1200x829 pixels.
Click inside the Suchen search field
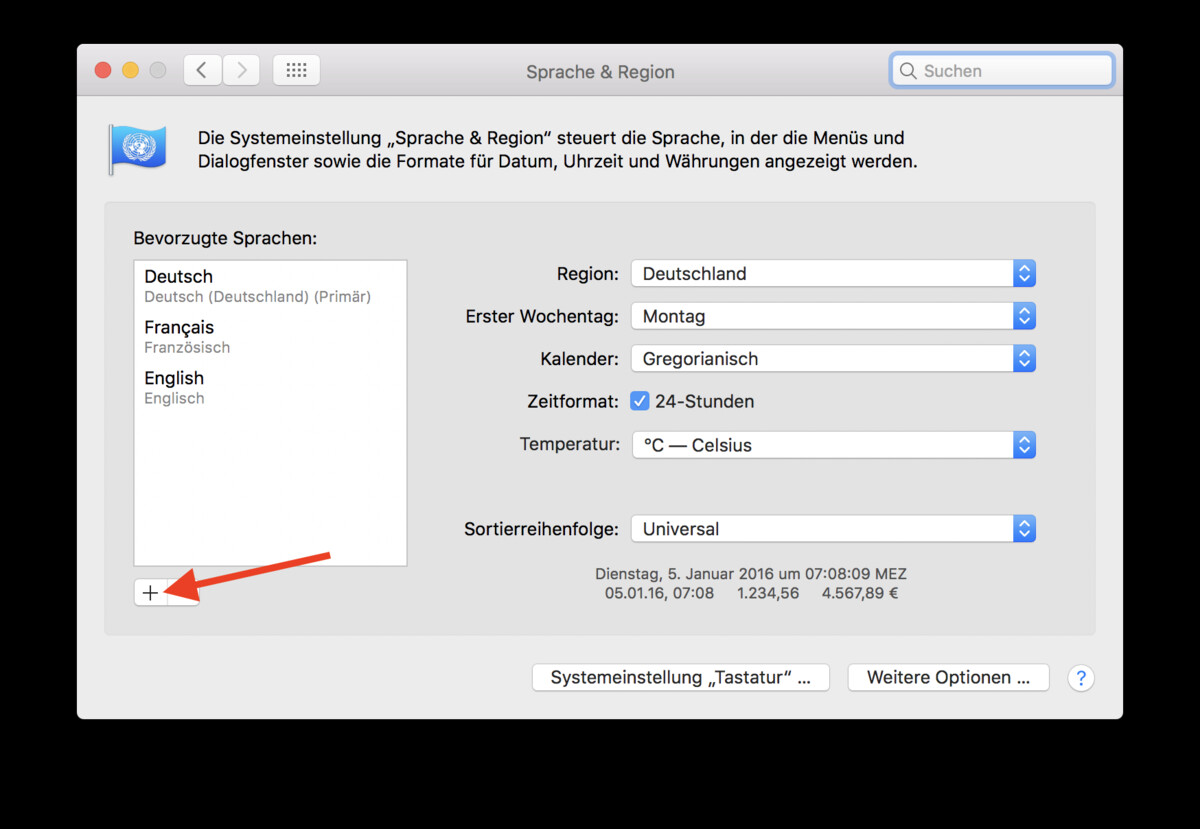coord(1000,70)
